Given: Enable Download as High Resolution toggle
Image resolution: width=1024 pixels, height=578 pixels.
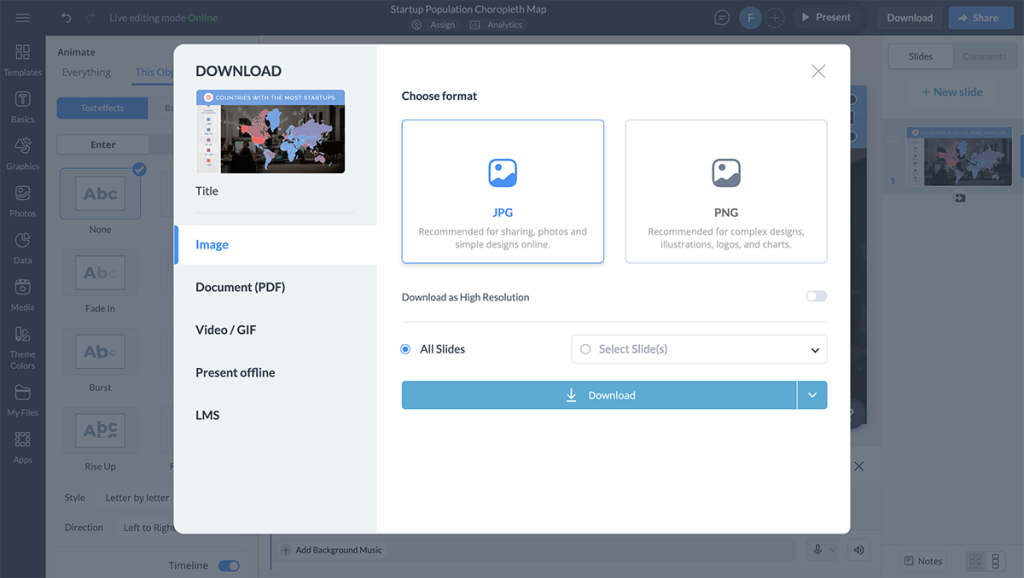Looking at the screenshot, I should pos(816,297).
